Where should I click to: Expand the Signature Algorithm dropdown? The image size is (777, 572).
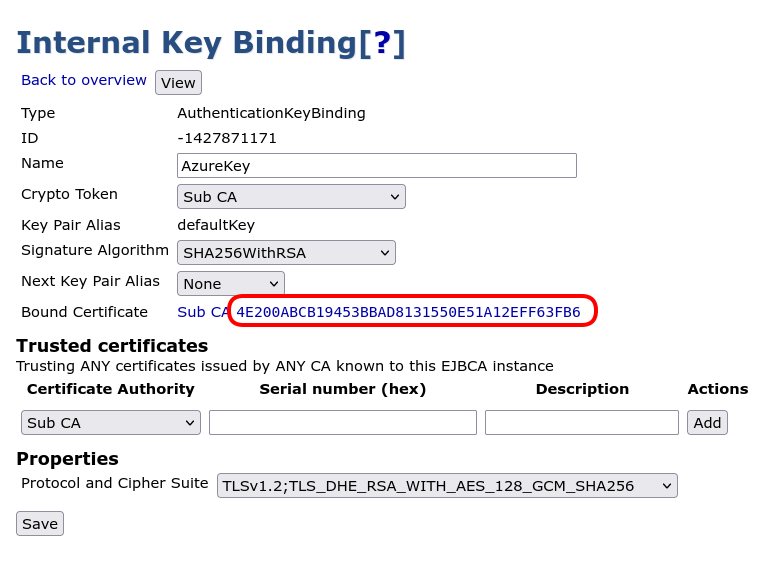(x=286, y=253)
